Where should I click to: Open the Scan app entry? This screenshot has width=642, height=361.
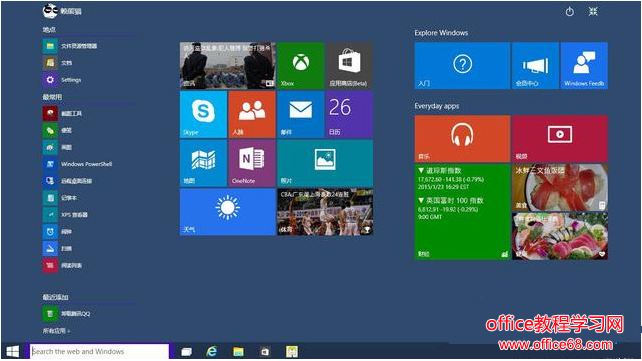click(58, 248)
